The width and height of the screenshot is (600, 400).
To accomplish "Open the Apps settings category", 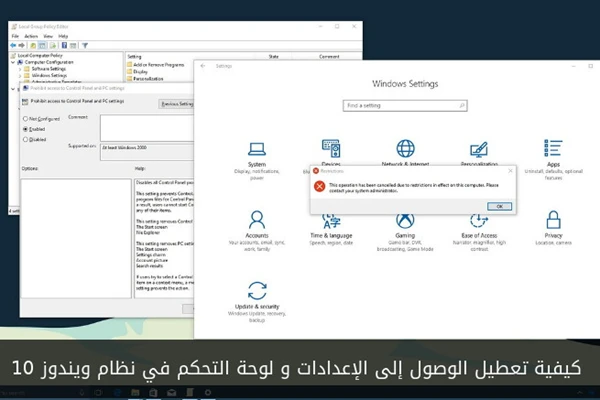I will point(553,160).
